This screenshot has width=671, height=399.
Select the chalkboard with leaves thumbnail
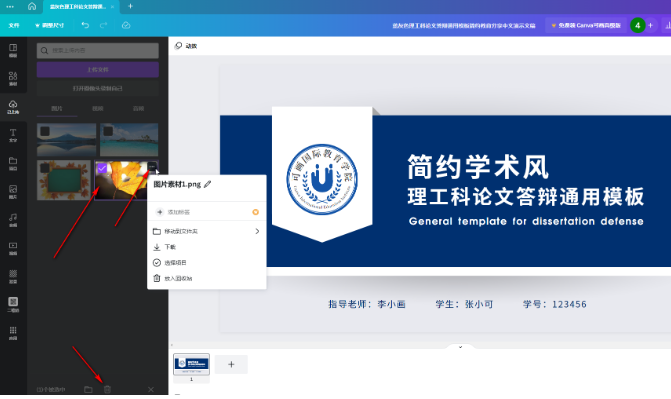tap(64, 180)
